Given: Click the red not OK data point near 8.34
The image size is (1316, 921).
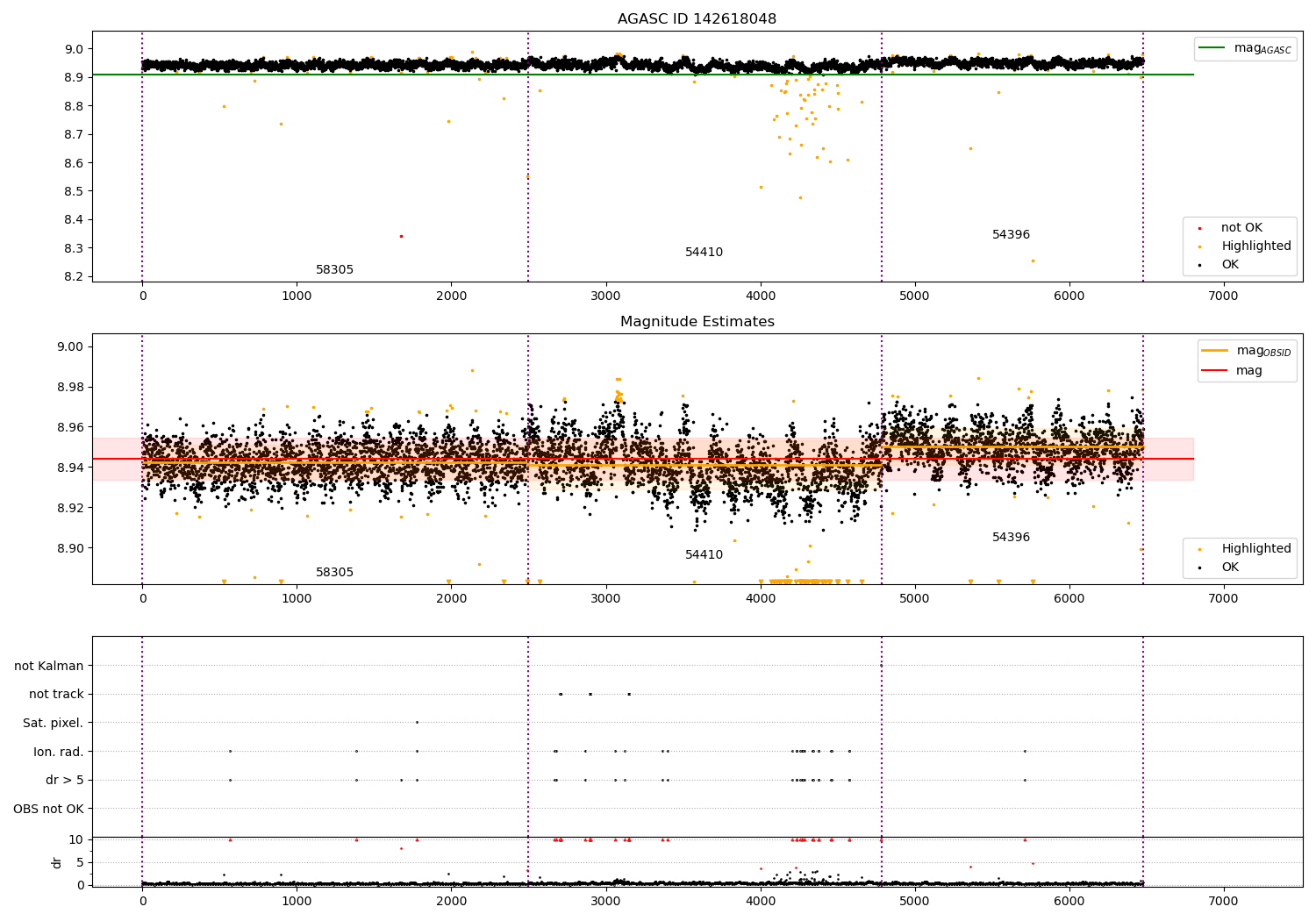Looking at the screenshot, I should point(401,236).
